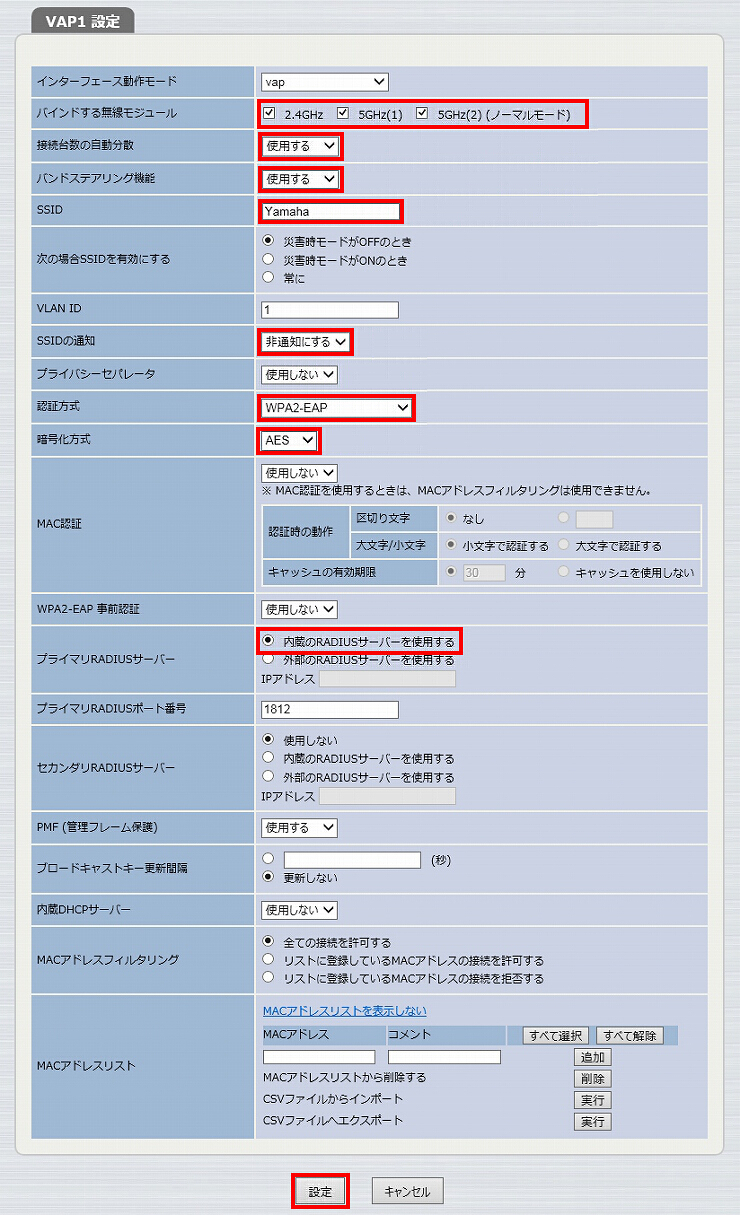Click 実行 for CSVファイルからインポート
740x1215 pixels.
click(593, 1100)
